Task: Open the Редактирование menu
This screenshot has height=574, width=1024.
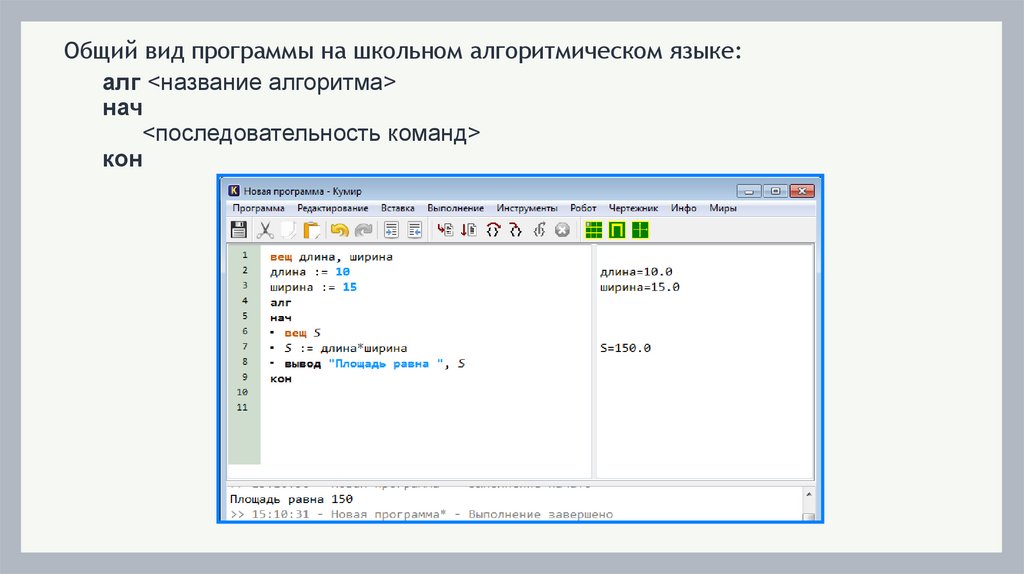Action: click(332, 208)
